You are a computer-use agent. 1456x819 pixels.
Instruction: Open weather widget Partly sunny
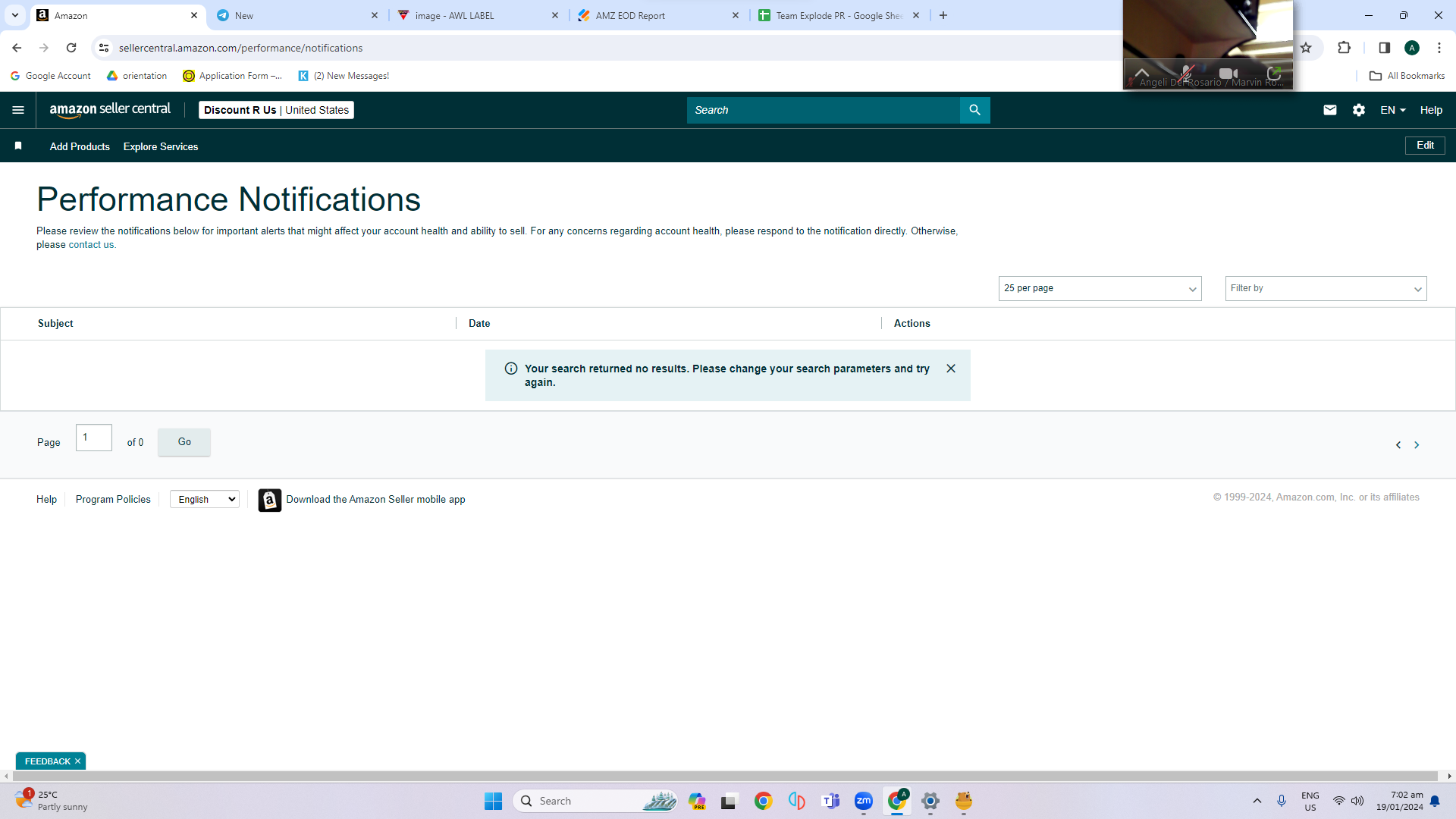tap(52, 801)
